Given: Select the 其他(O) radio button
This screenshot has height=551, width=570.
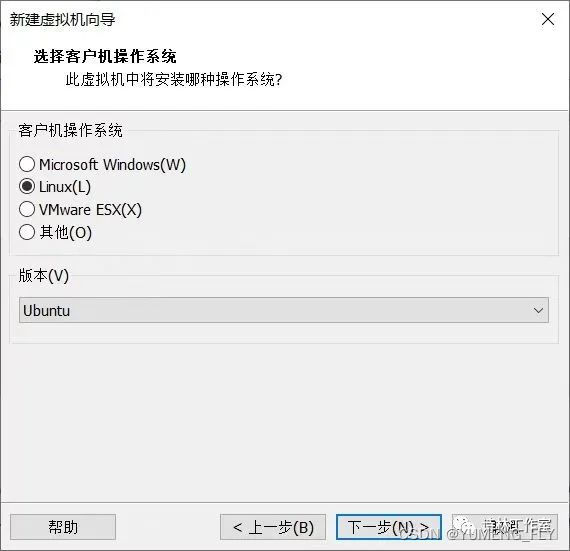Looking at the screenshot, I should pos(27,232).
